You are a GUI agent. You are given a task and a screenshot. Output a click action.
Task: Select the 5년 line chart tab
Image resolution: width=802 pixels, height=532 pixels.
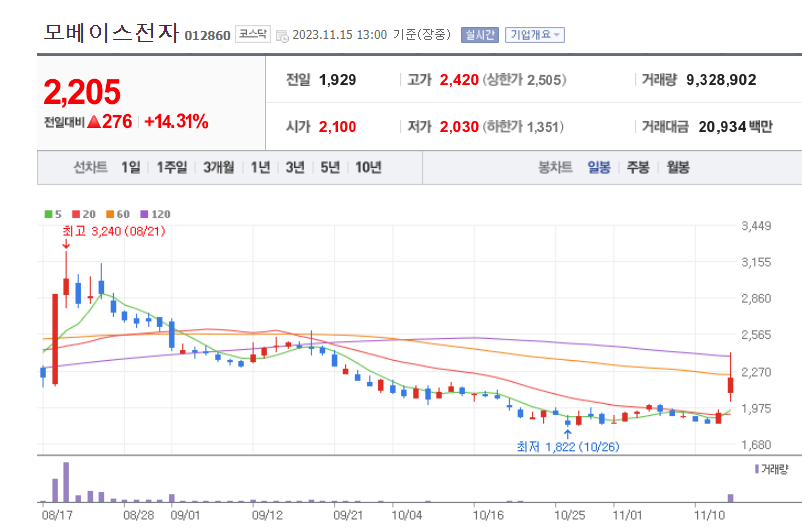(330, 167)
